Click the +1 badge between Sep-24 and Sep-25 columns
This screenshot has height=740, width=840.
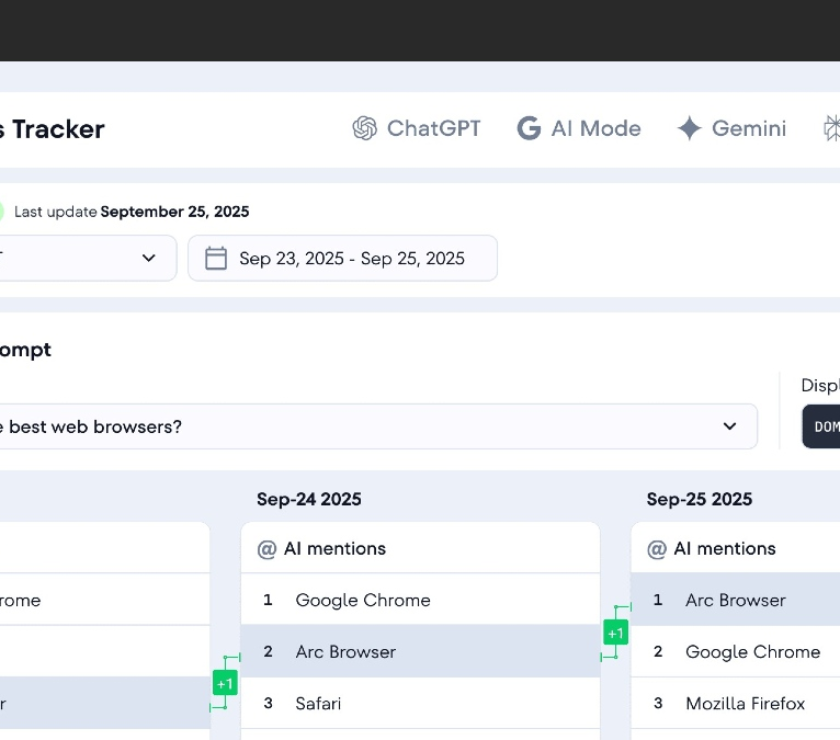coord(615,633)
